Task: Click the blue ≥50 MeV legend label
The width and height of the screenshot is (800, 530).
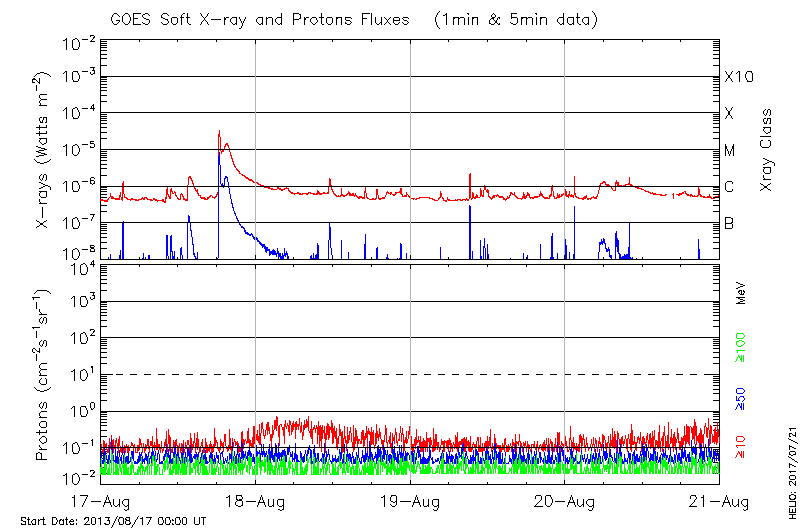Action: 740,397
